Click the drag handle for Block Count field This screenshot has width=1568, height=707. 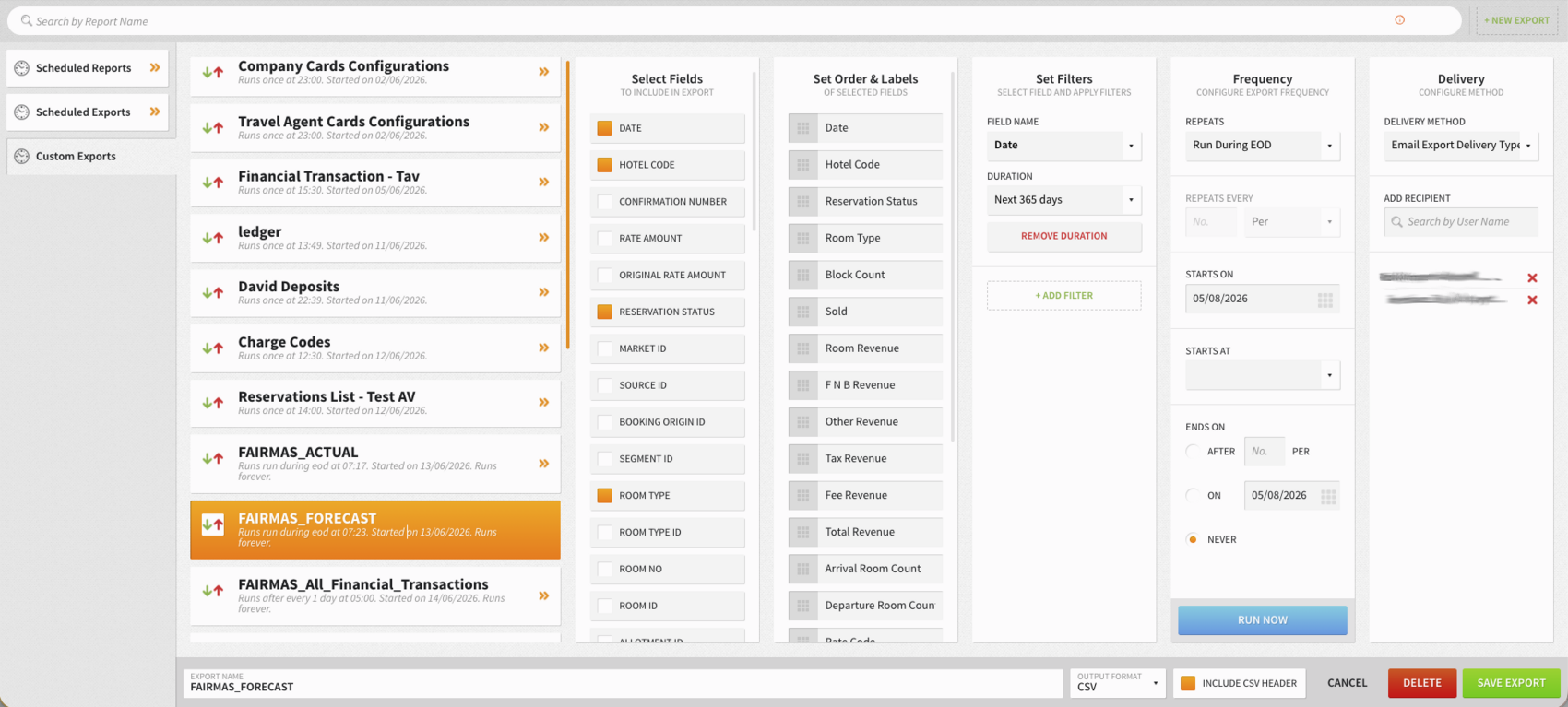click(803, 275)
